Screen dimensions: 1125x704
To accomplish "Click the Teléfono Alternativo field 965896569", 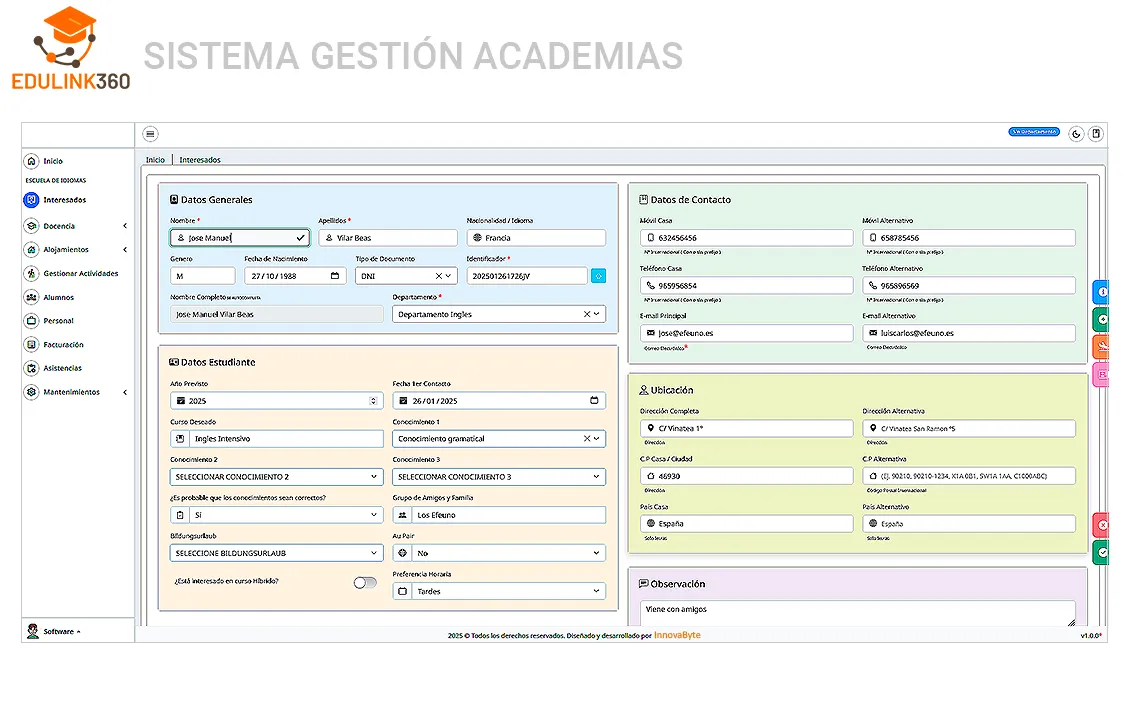I will (969, 286).
